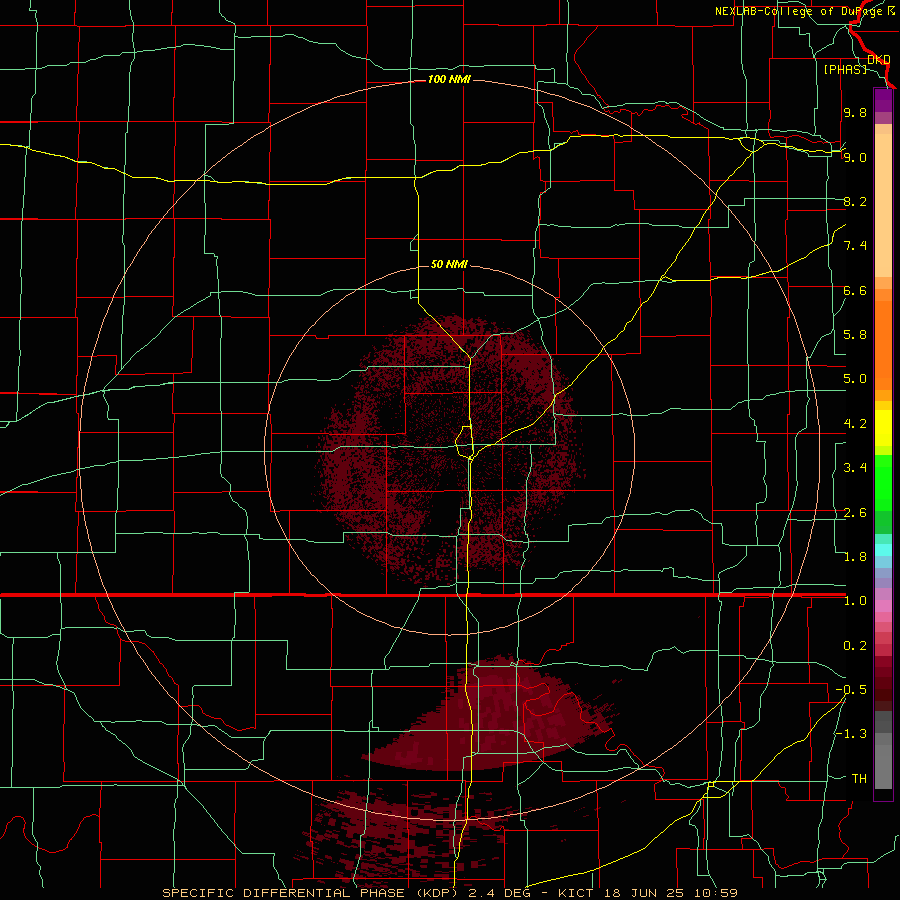Viewport: 900px width, 900px height.
Task: Click the bright green segment of the color bar
Action: 883,483
